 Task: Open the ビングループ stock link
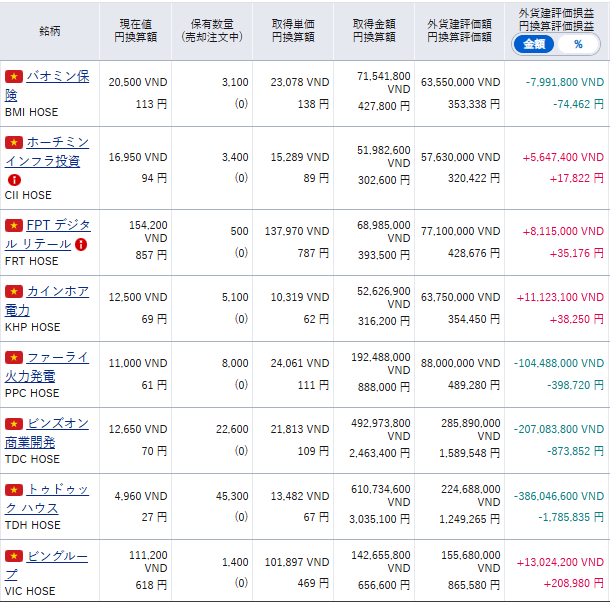click(57, 556)
